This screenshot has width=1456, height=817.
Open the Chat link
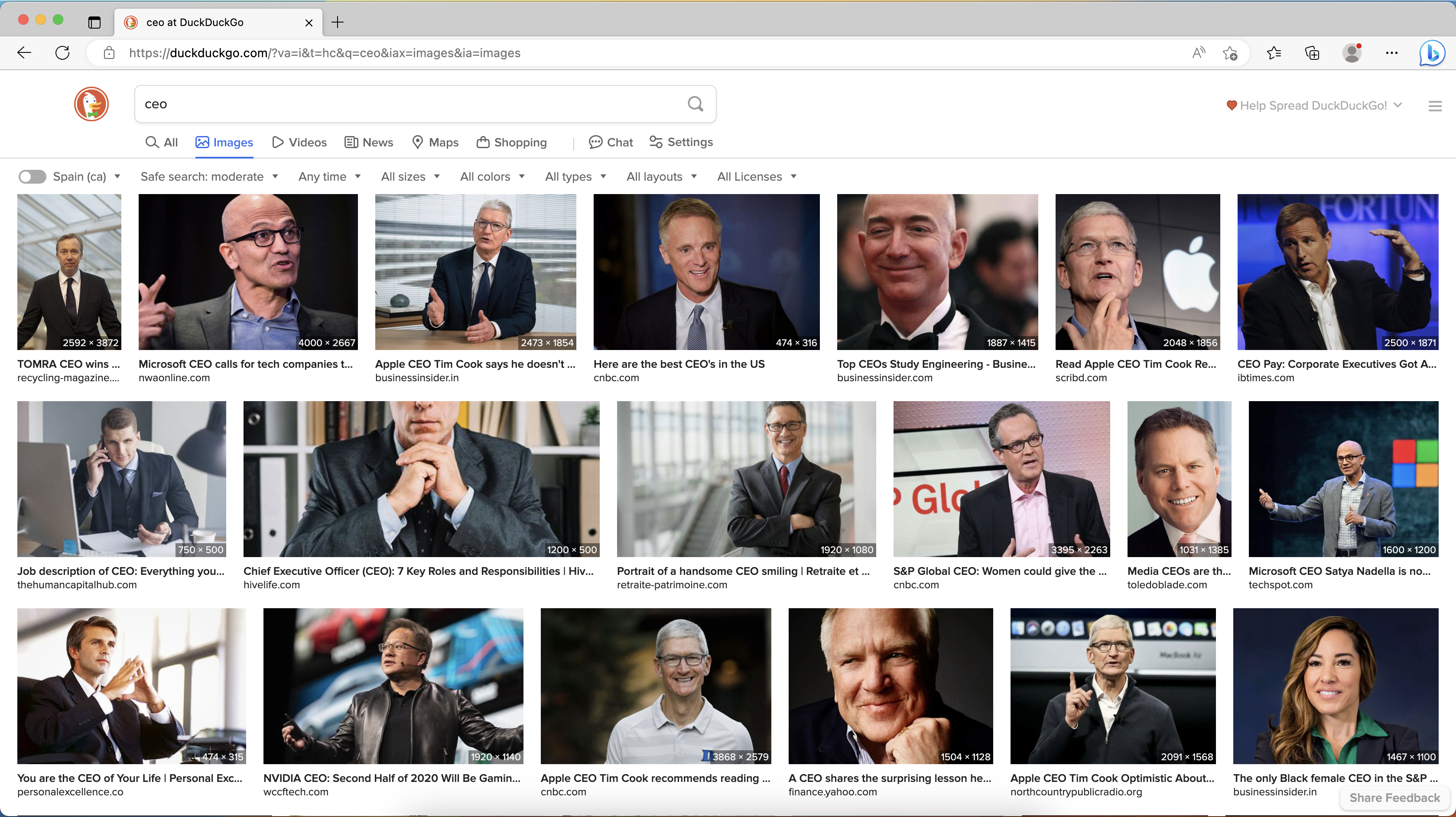[x=611, y=143]
